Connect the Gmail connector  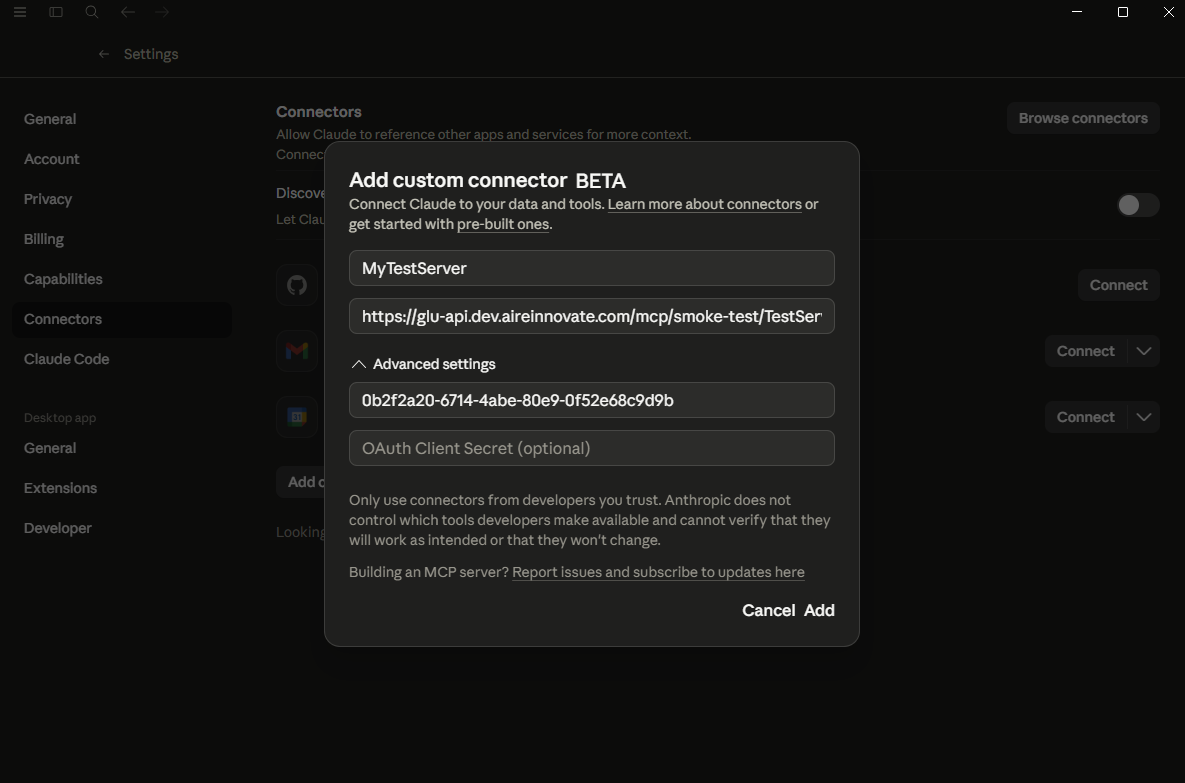(x=1085, y=351)
